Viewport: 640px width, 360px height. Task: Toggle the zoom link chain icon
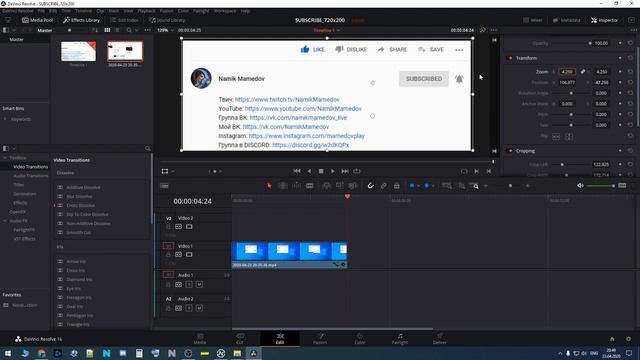click(x=583, y=71)
